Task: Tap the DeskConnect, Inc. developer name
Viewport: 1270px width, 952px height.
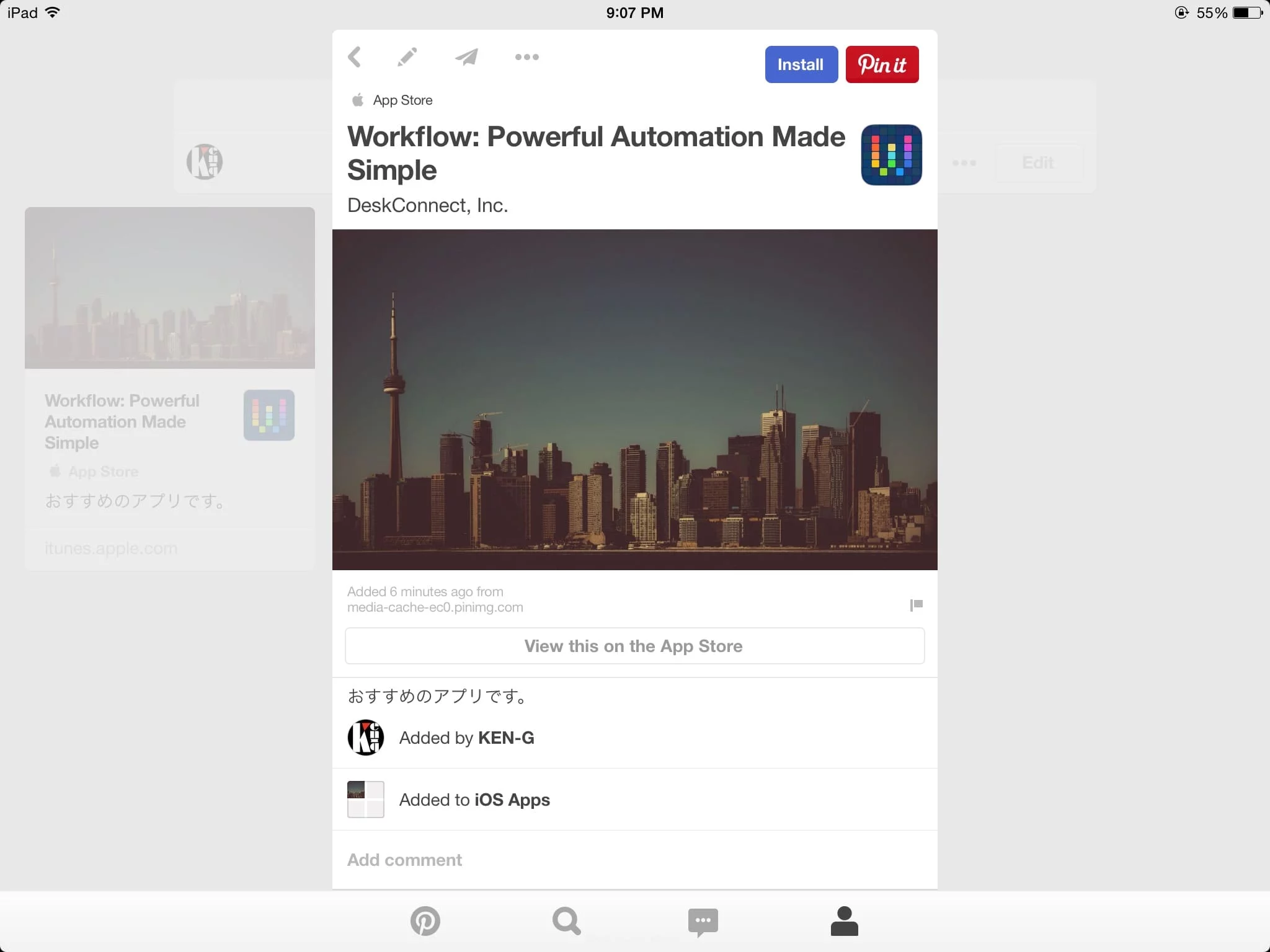Action: pyautogui.click(x=428, y=205)
